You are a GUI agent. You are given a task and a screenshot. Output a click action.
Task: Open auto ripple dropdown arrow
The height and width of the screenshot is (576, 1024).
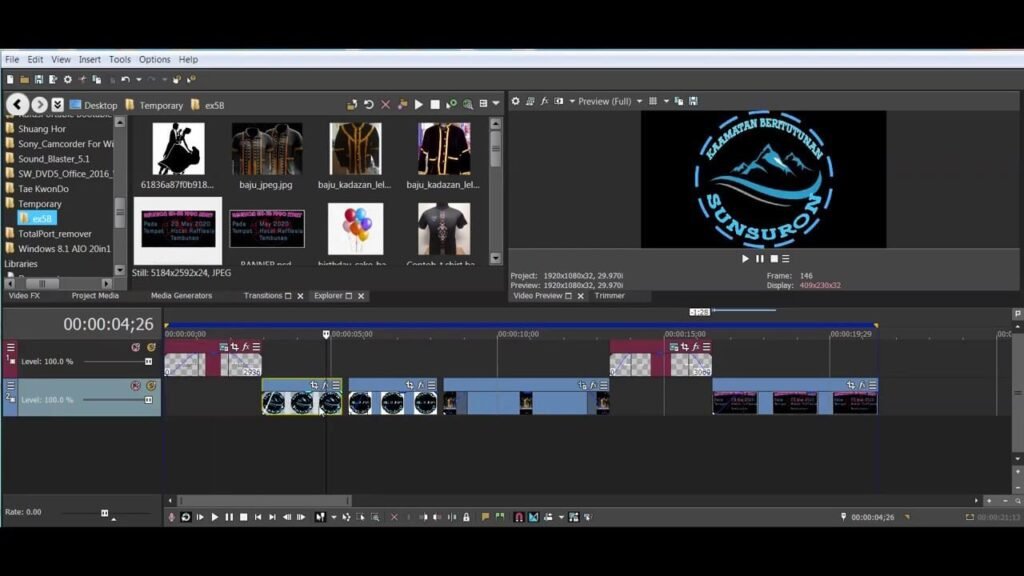point(561,517)
